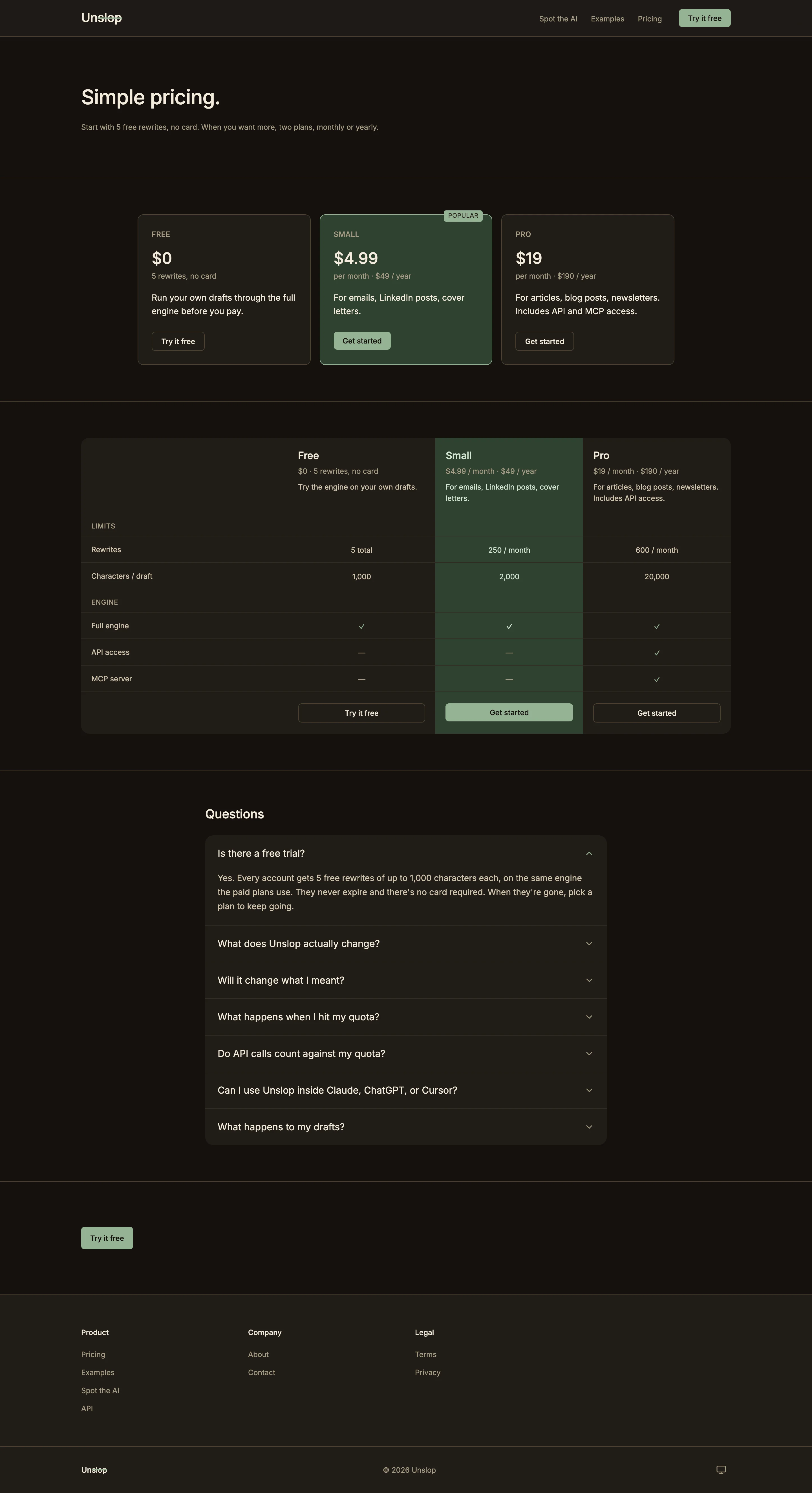Open Spot the AI in top navigation

click(x=558, y=19)
